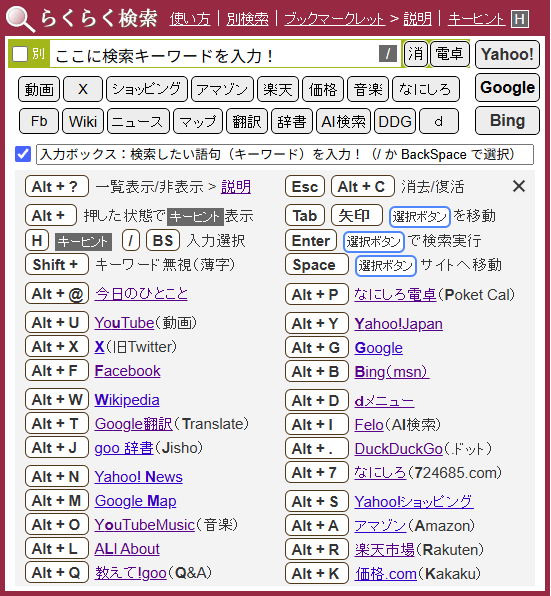Image resolution: width=551 pixels, height=596 pixels.
Task: Open the 教えて!goo link
Action: pos(130,573)
